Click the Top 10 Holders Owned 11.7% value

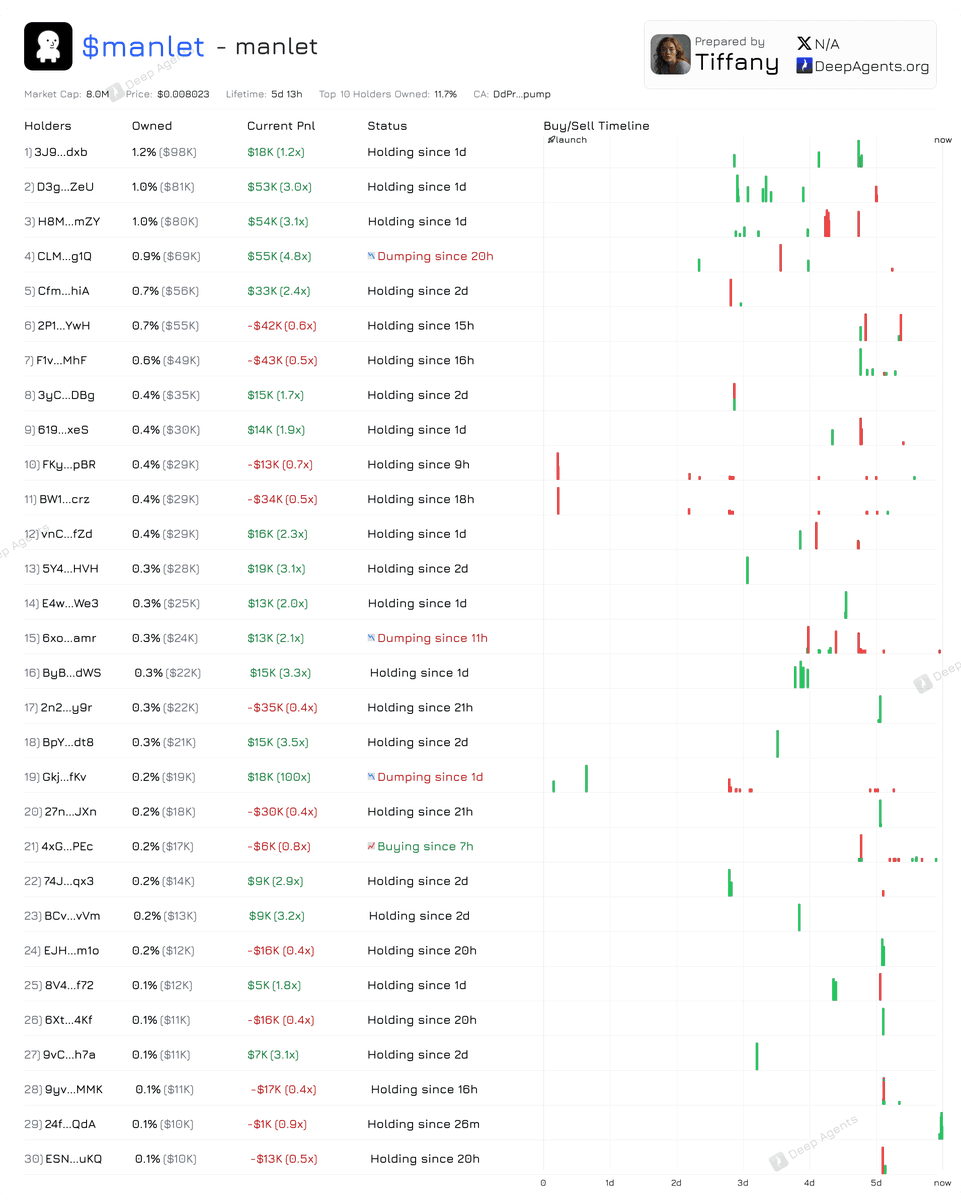(445, 94)
